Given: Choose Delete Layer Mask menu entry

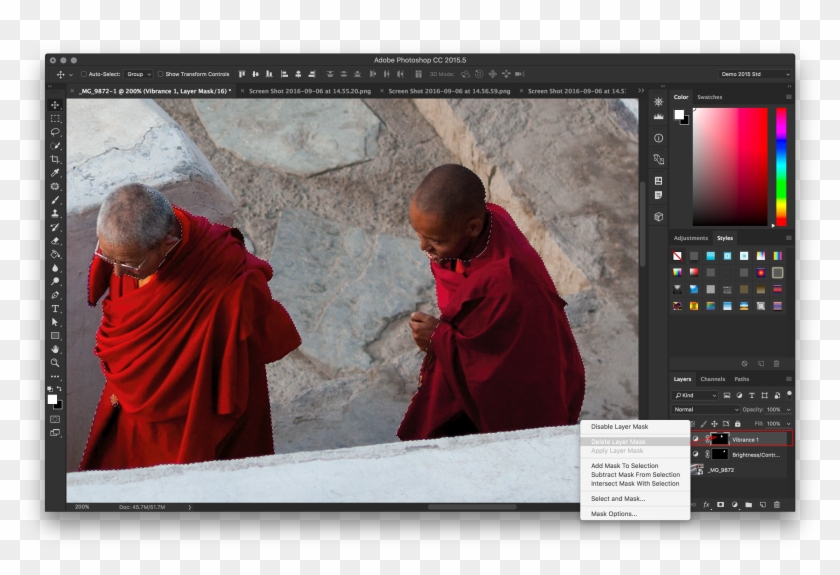Looking at the screenshot, I should click(618, 442).
